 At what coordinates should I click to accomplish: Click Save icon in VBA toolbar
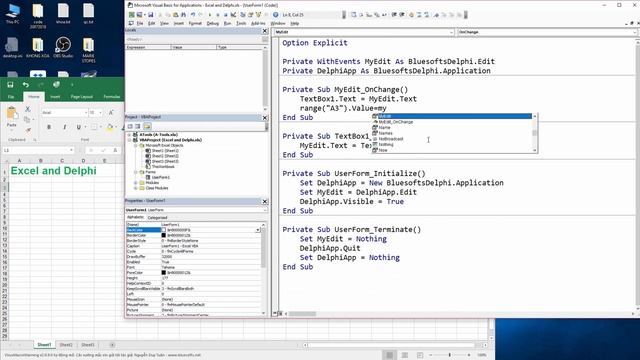[150, 15]
